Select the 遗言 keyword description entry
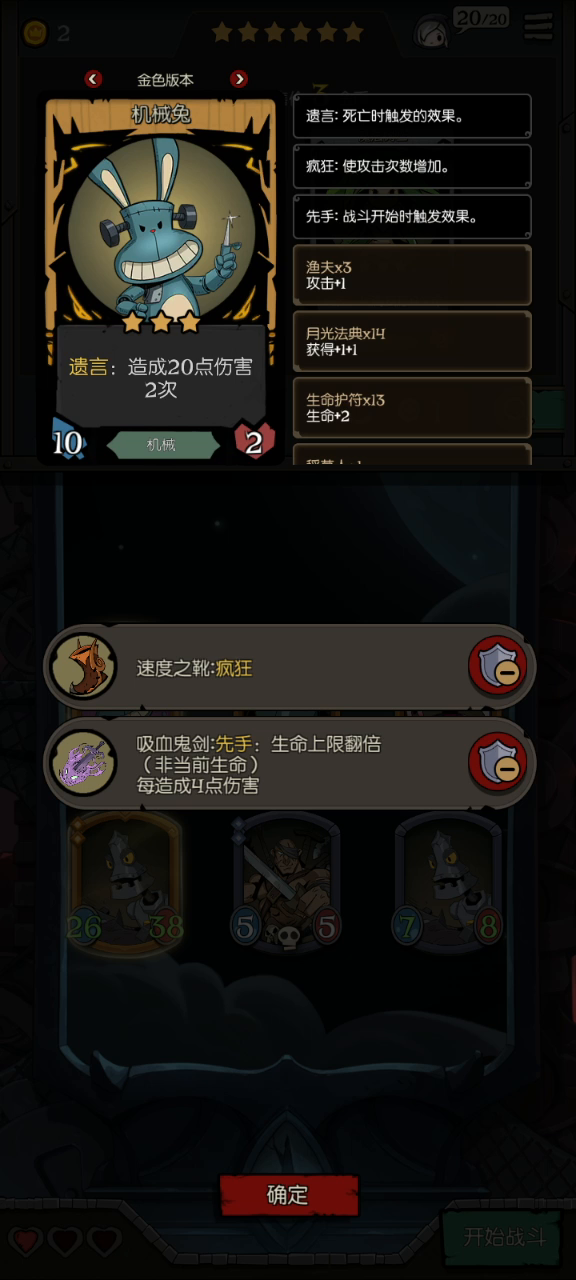 412,116
